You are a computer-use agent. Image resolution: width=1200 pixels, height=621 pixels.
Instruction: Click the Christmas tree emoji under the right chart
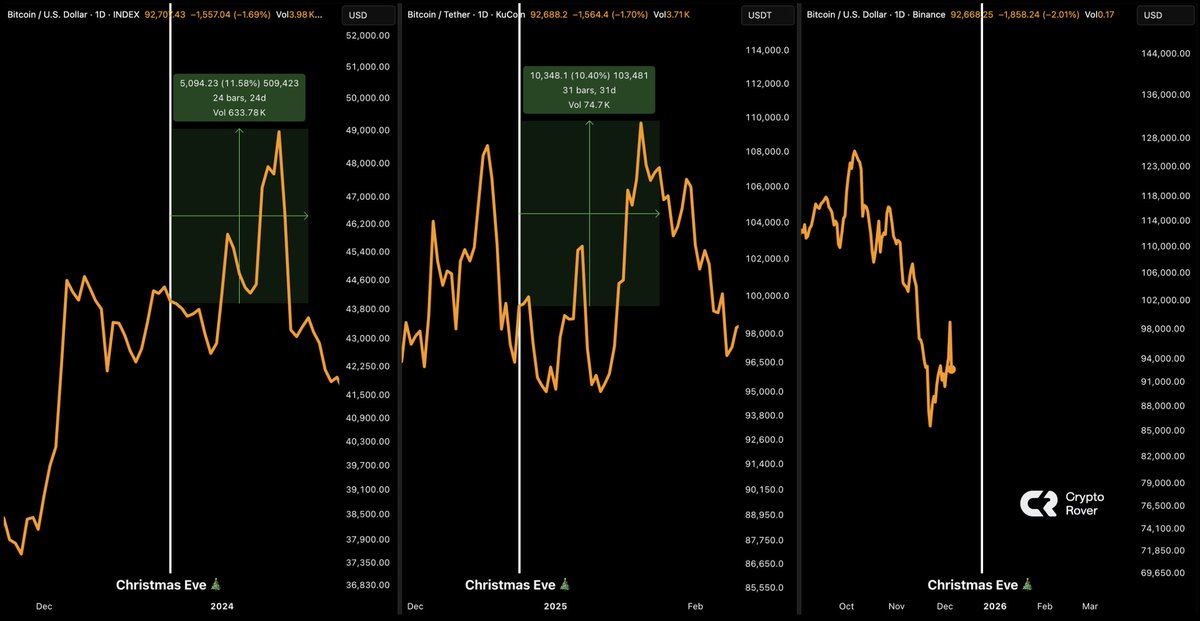point(1027,585)
